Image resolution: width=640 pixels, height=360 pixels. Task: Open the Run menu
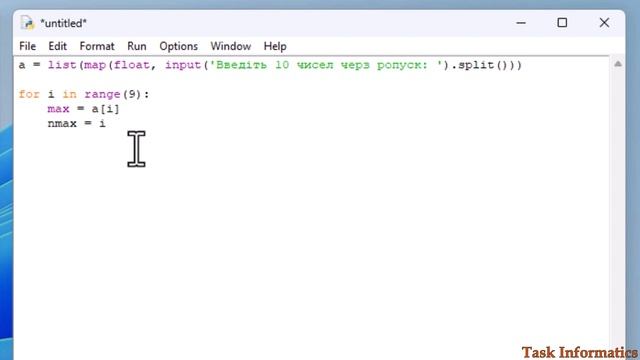[137, 46]
